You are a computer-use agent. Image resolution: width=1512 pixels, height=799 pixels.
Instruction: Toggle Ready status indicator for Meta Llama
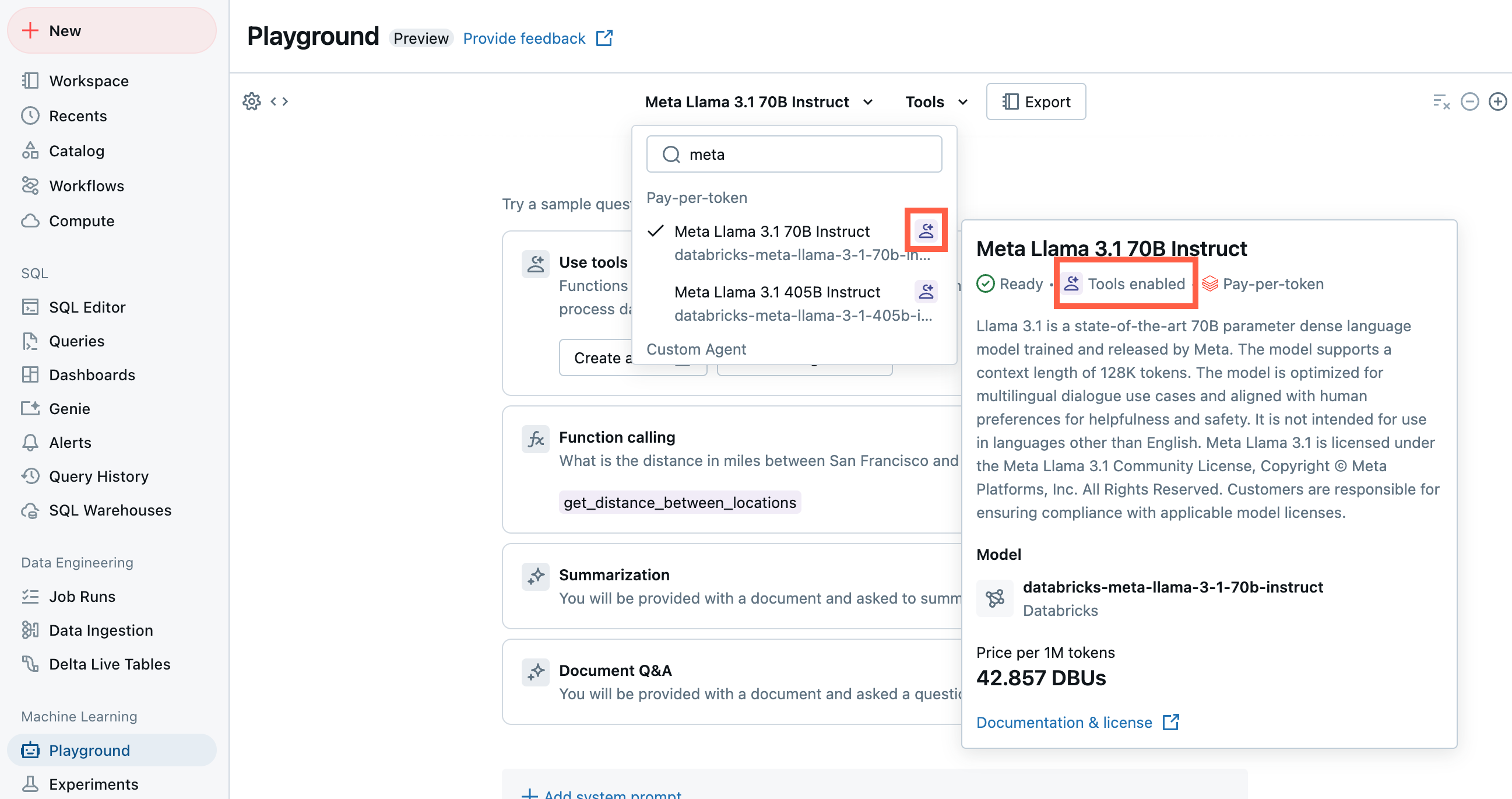pos(1010,283)
